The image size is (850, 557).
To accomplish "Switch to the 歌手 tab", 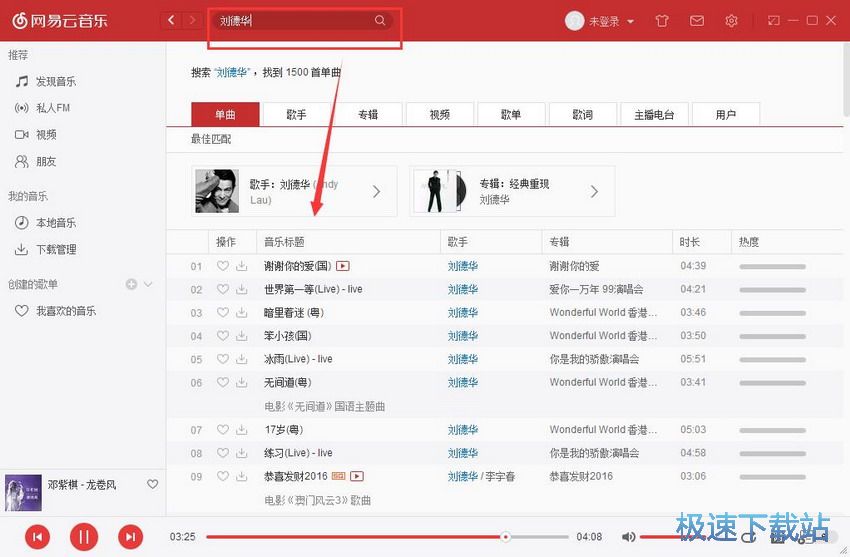I will coord(297,114).
